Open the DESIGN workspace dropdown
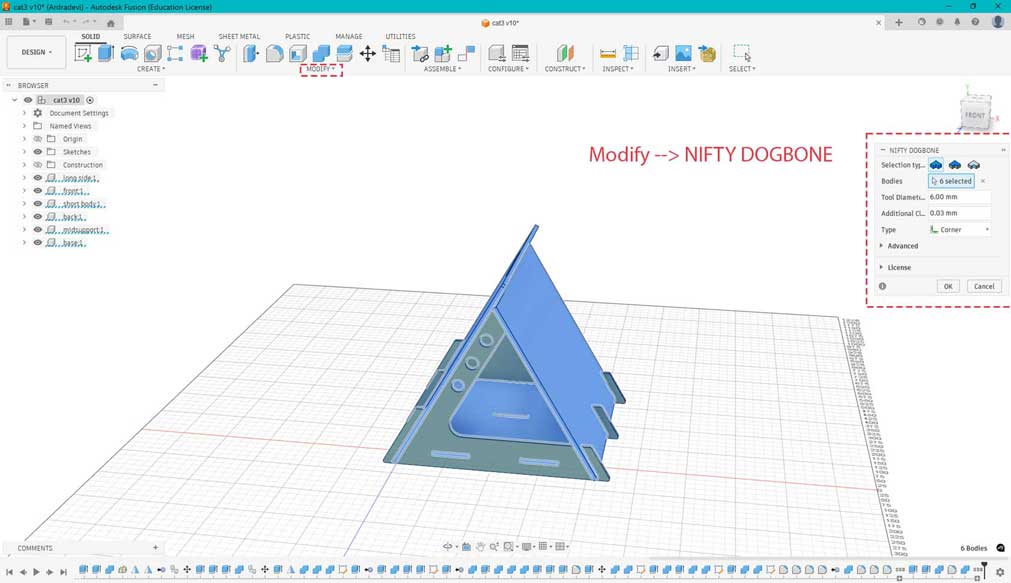 pyautogui.click(x=36, y=52)
